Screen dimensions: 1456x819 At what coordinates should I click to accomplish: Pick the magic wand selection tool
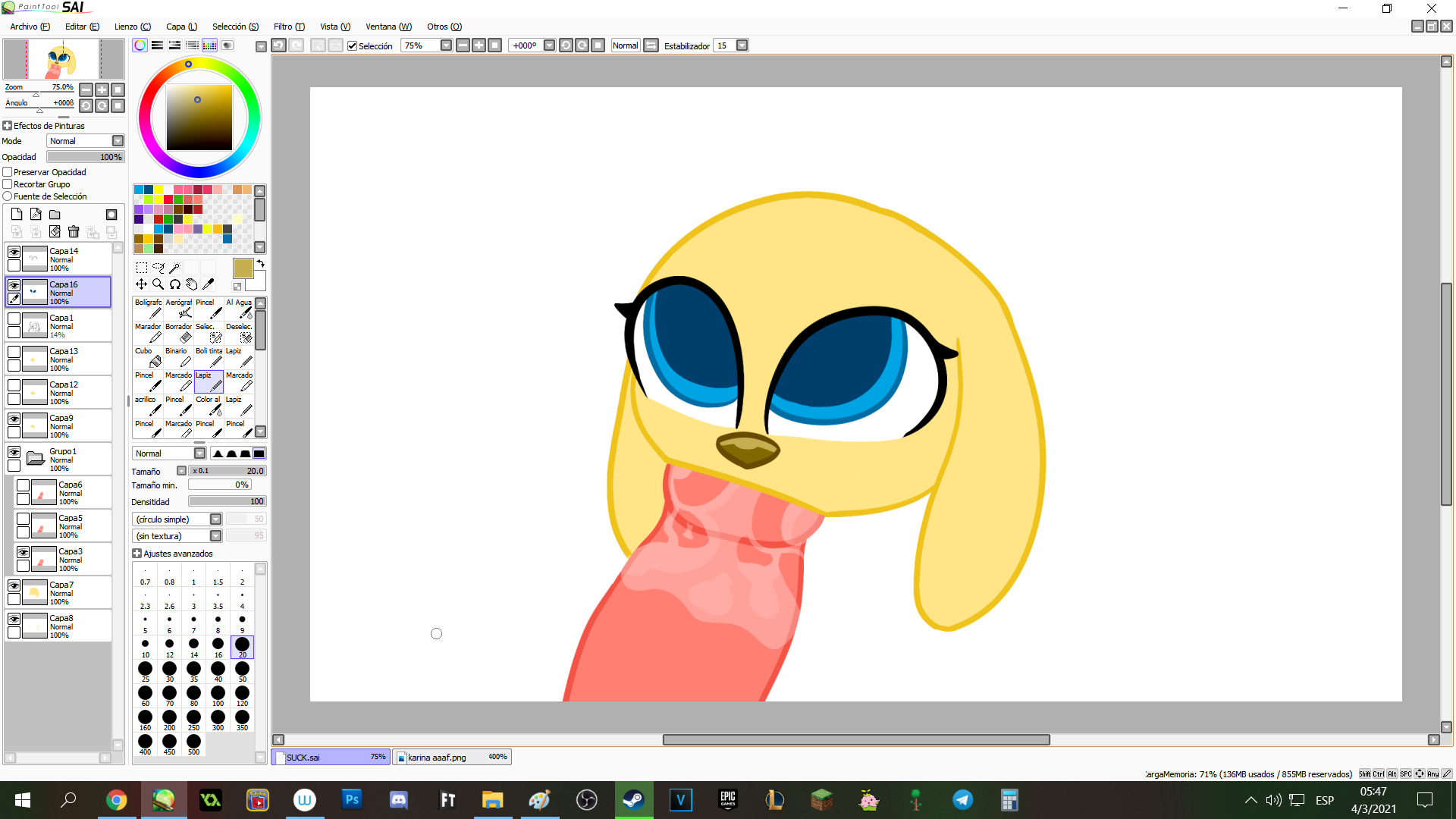click(x=174, y=268)
